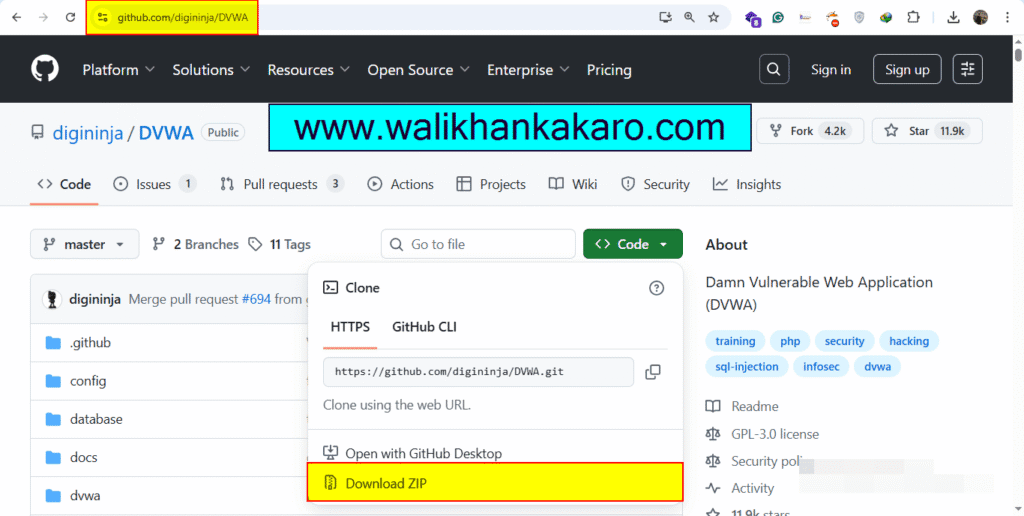Switch to the Issues tab
This screenshot has height=516, width=1024.
tap(154, 184)
